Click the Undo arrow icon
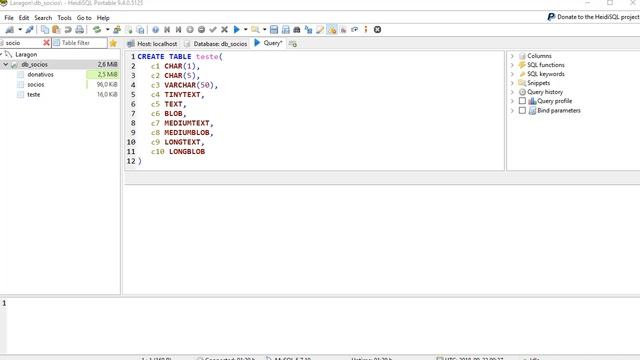Image resolution: width=640 pixels, height=360 pixels. pos(68,30)
